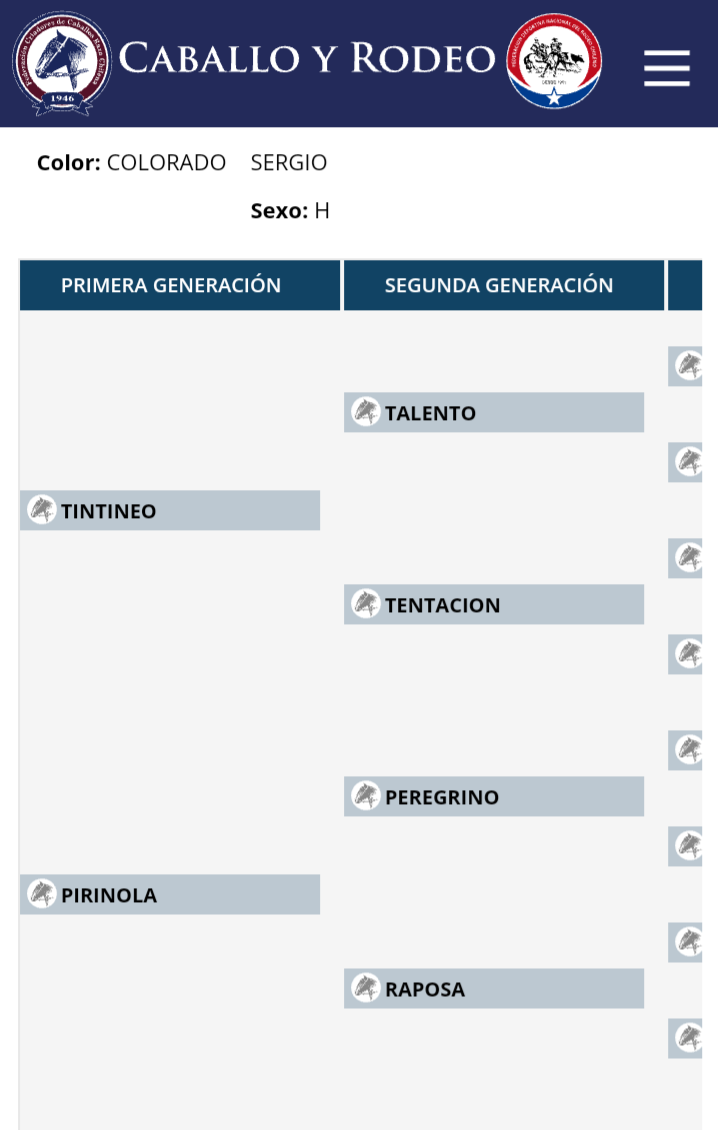Viewport: 718px width, 1130px height.
Task: Select the topmost third-generation horse entry
Action: pyautogui.click(x=686, y=366)
